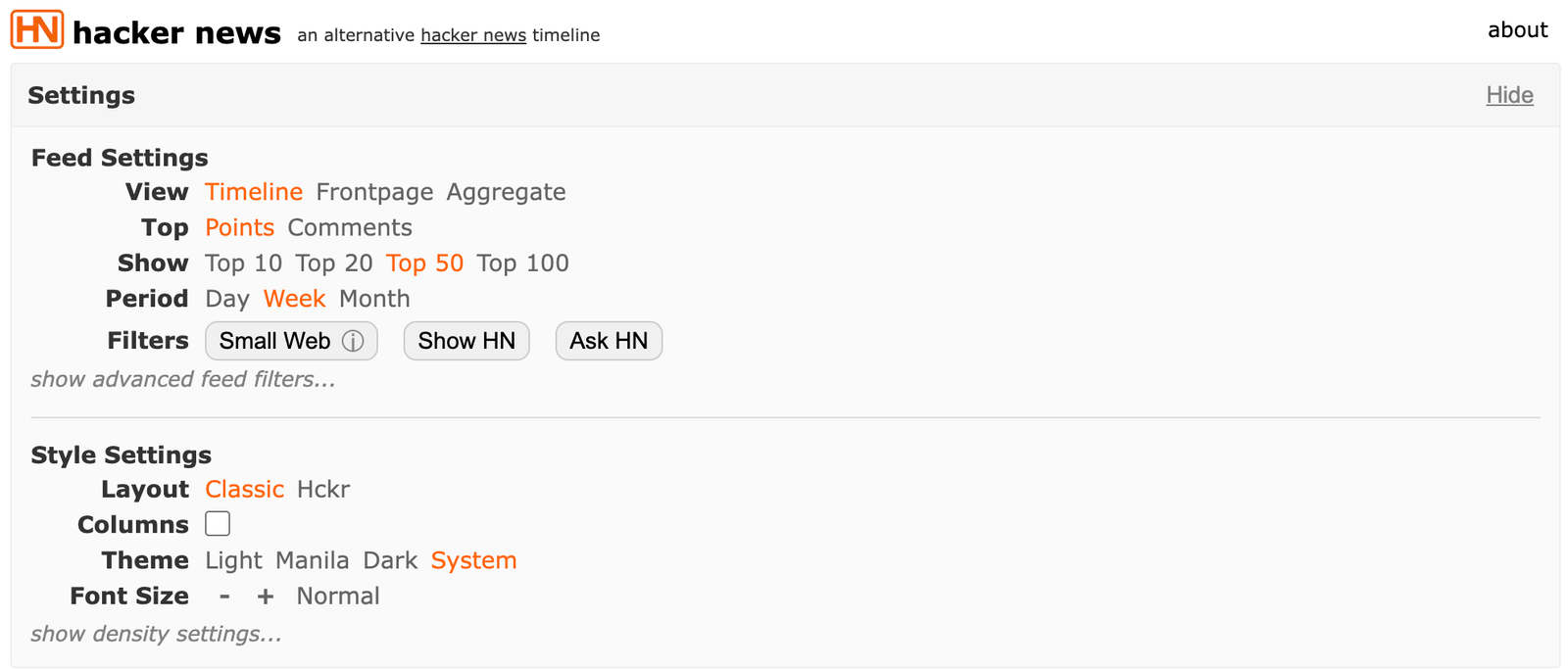The width and height of the screenshot is (1568, 669).
Task: Toggle the Small Web filter
Action: coord(291,341)
